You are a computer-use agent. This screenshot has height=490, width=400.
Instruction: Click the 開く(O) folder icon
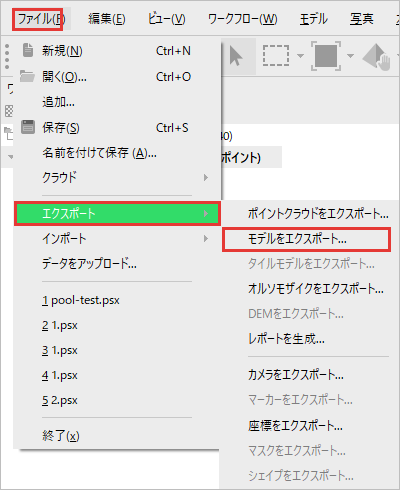[x=27, y=76]
